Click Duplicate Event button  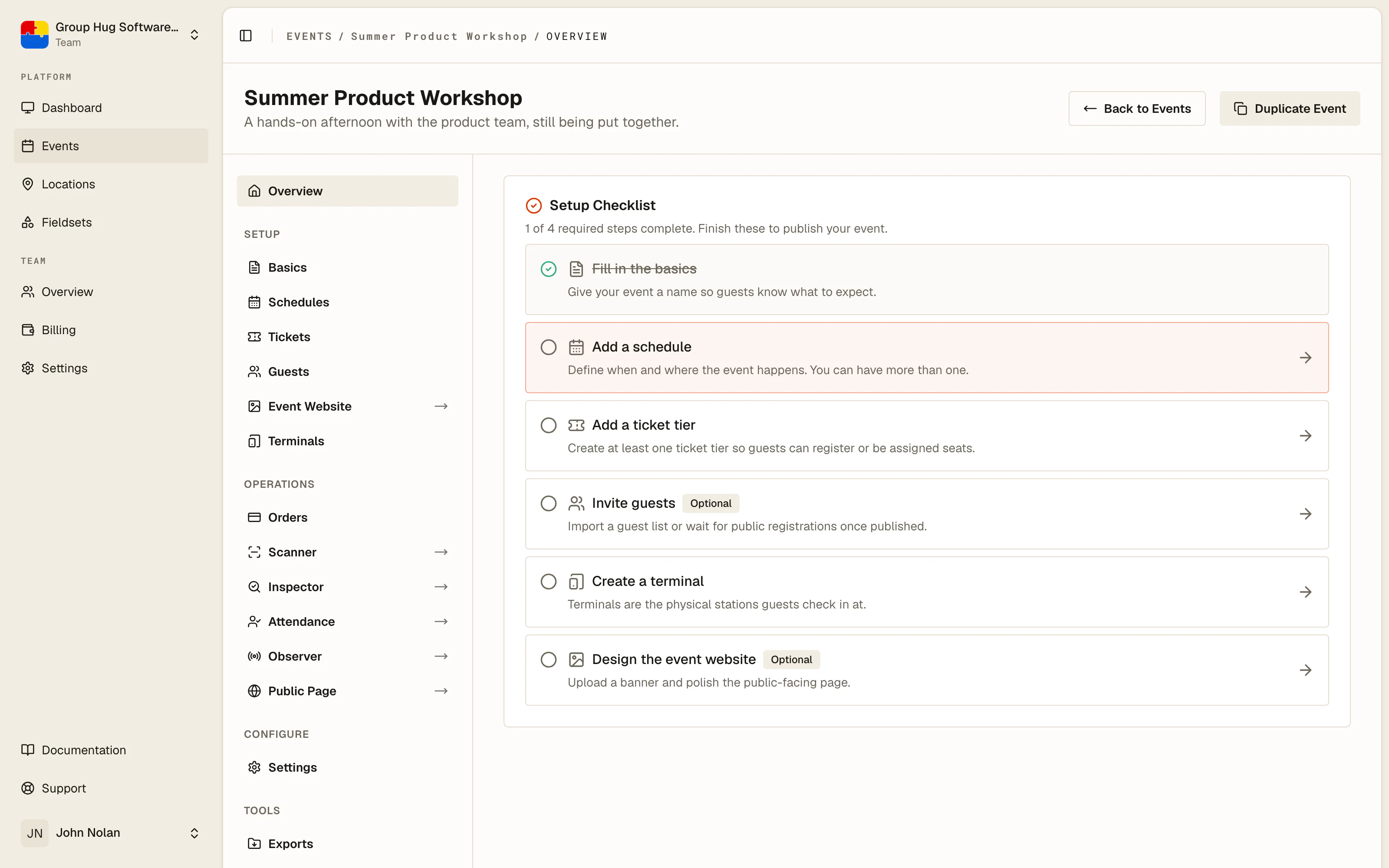tap(1290, 108)
